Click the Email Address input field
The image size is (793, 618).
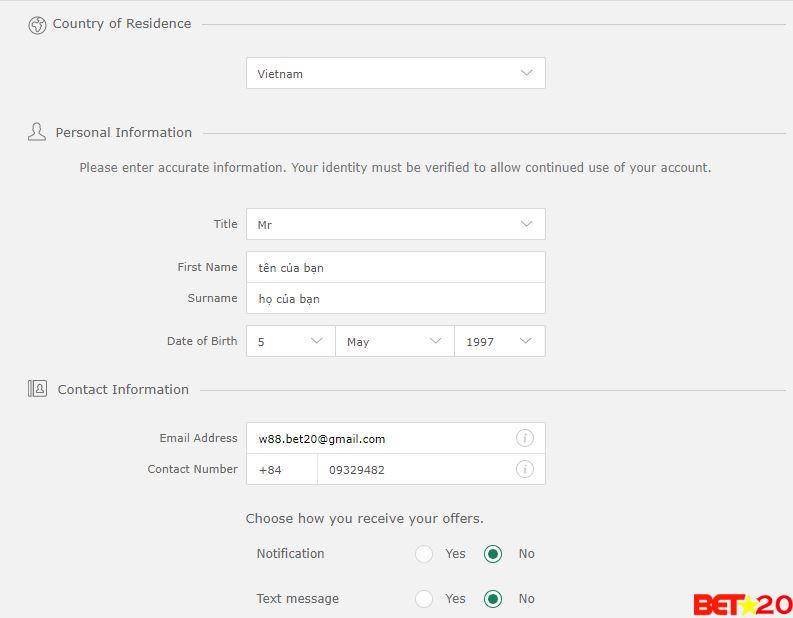click(380, 438)
